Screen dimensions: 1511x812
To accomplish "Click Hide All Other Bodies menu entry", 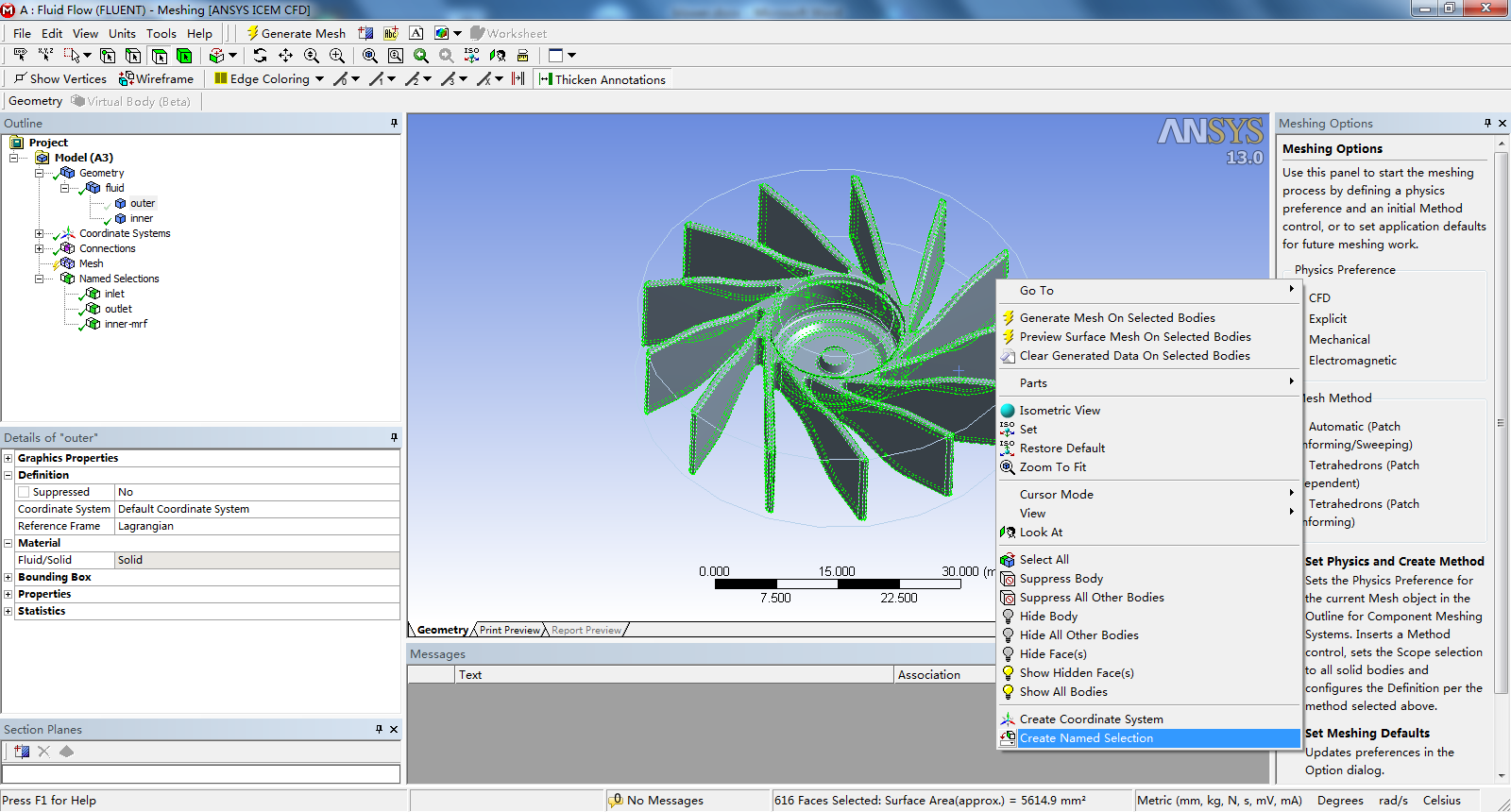I will [1078, 635].
